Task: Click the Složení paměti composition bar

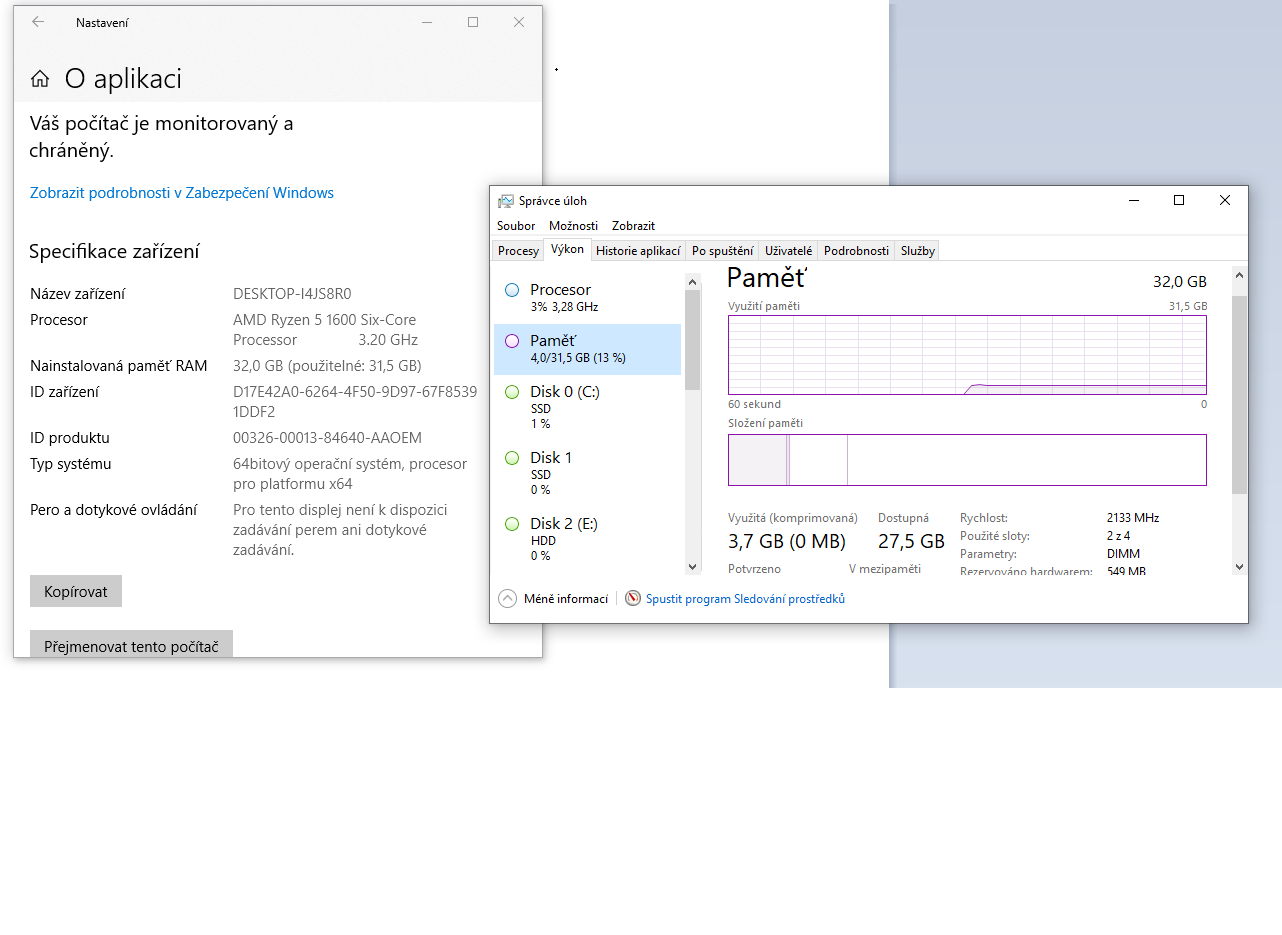Action: (x=967, y=460)
